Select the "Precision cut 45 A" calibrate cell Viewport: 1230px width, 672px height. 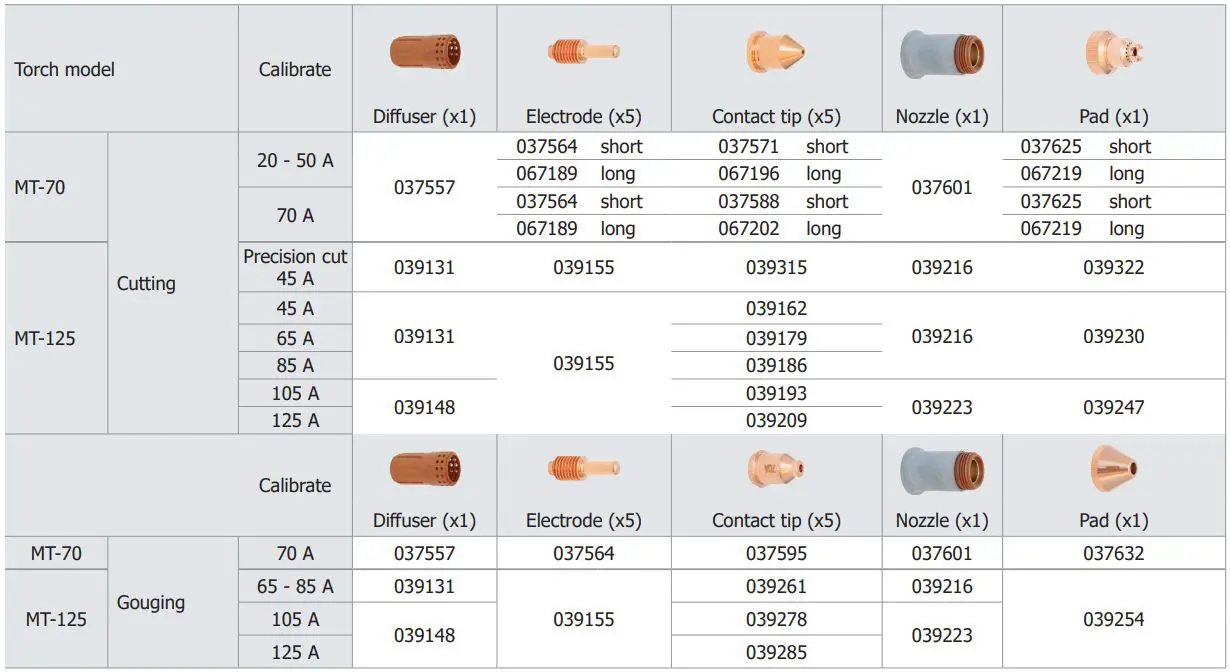pyautogui.click(x=295, y=267)
